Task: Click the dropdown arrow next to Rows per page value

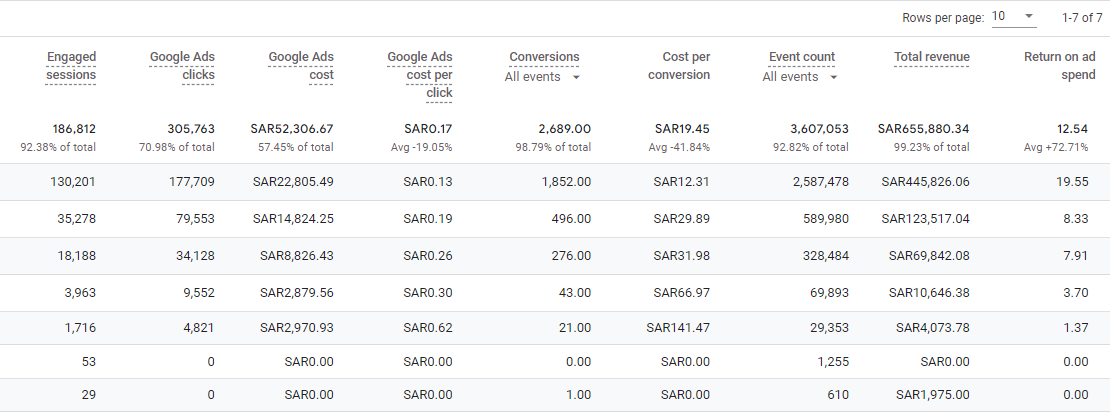Action: click(x=1029, y=17)
